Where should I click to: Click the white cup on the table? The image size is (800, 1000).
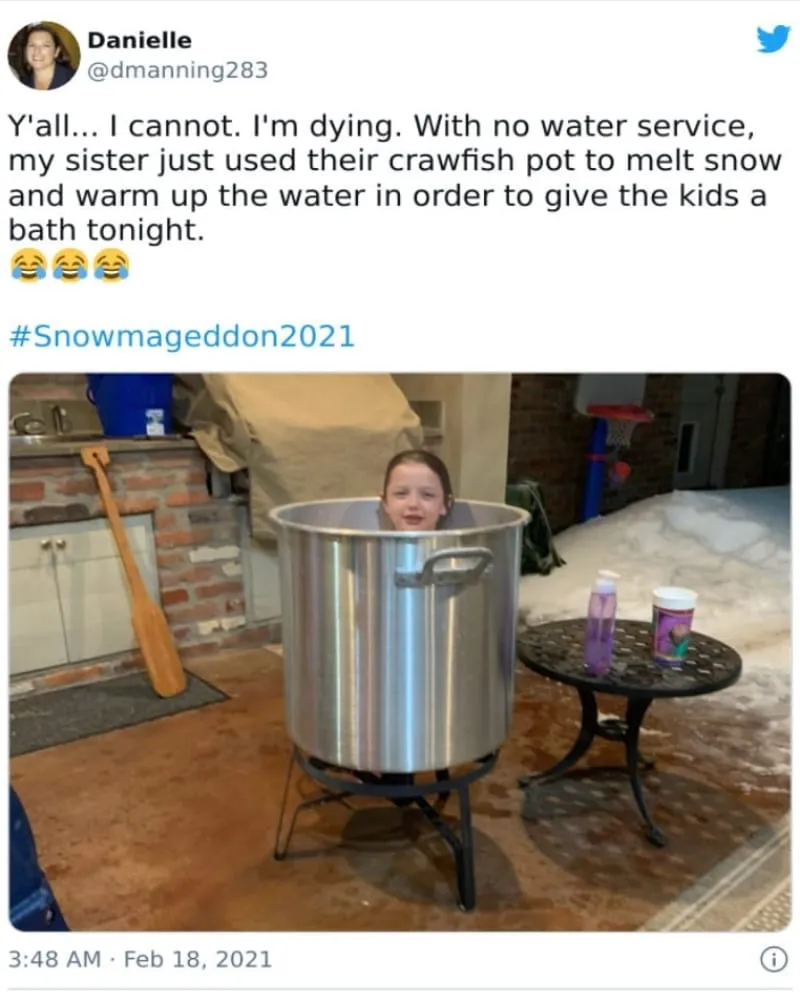coord(673,626)
